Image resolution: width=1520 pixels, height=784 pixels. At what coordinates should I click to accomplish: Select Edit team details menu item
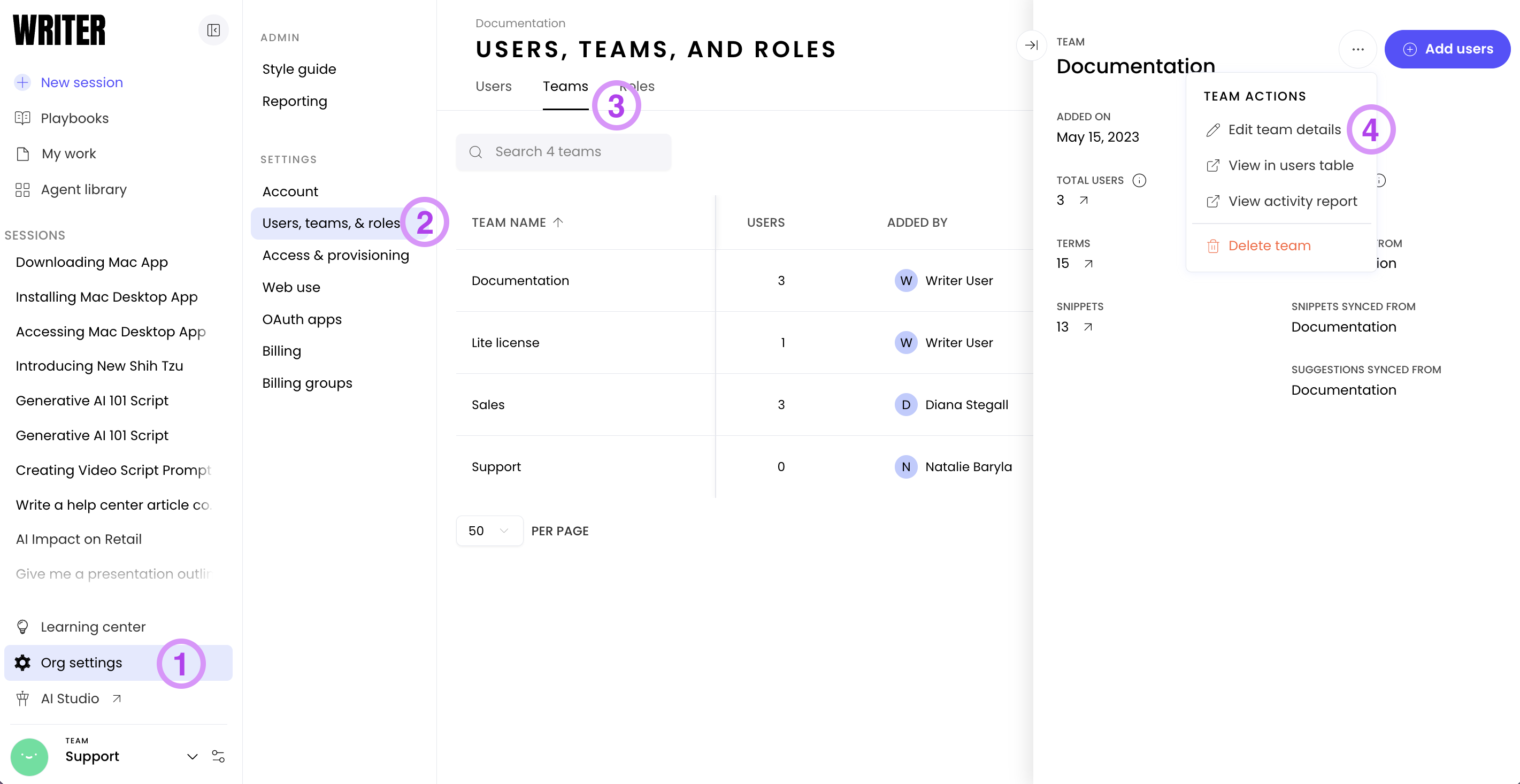click(1284, 130)
